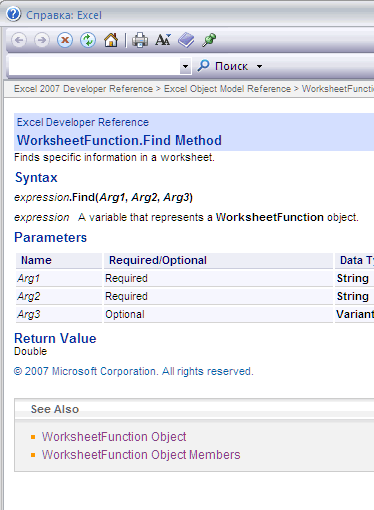Image resolution: width=374 pixels, height=510 pixels.
Task: Click the Arg3 table cell
Action: coord(59,314)
